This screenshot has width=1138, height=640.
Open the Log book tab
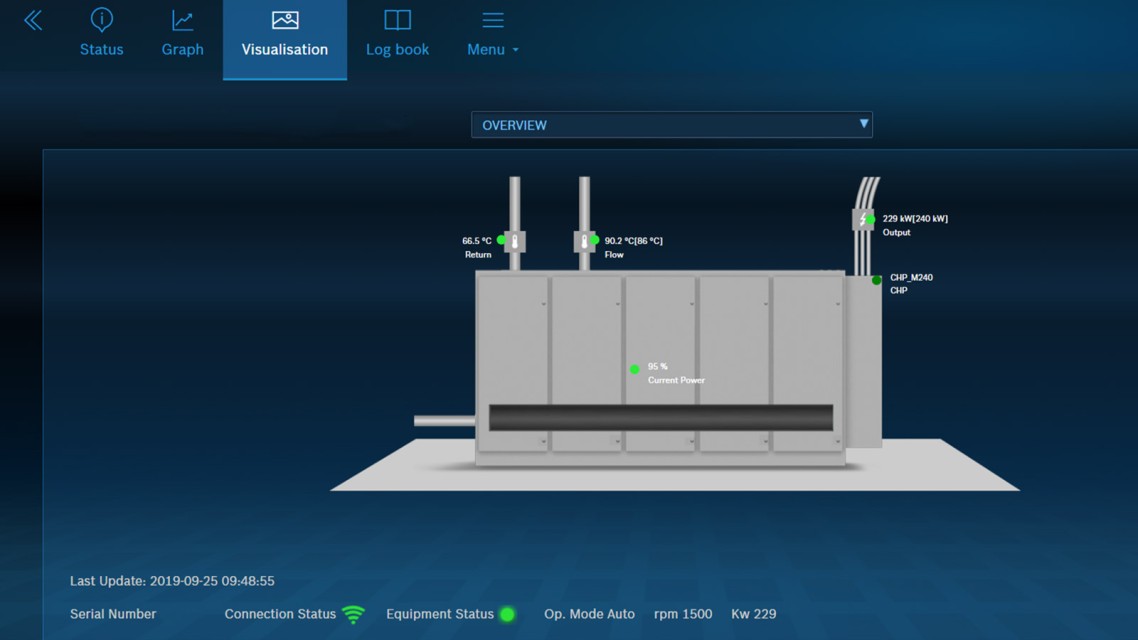[397, 34]
